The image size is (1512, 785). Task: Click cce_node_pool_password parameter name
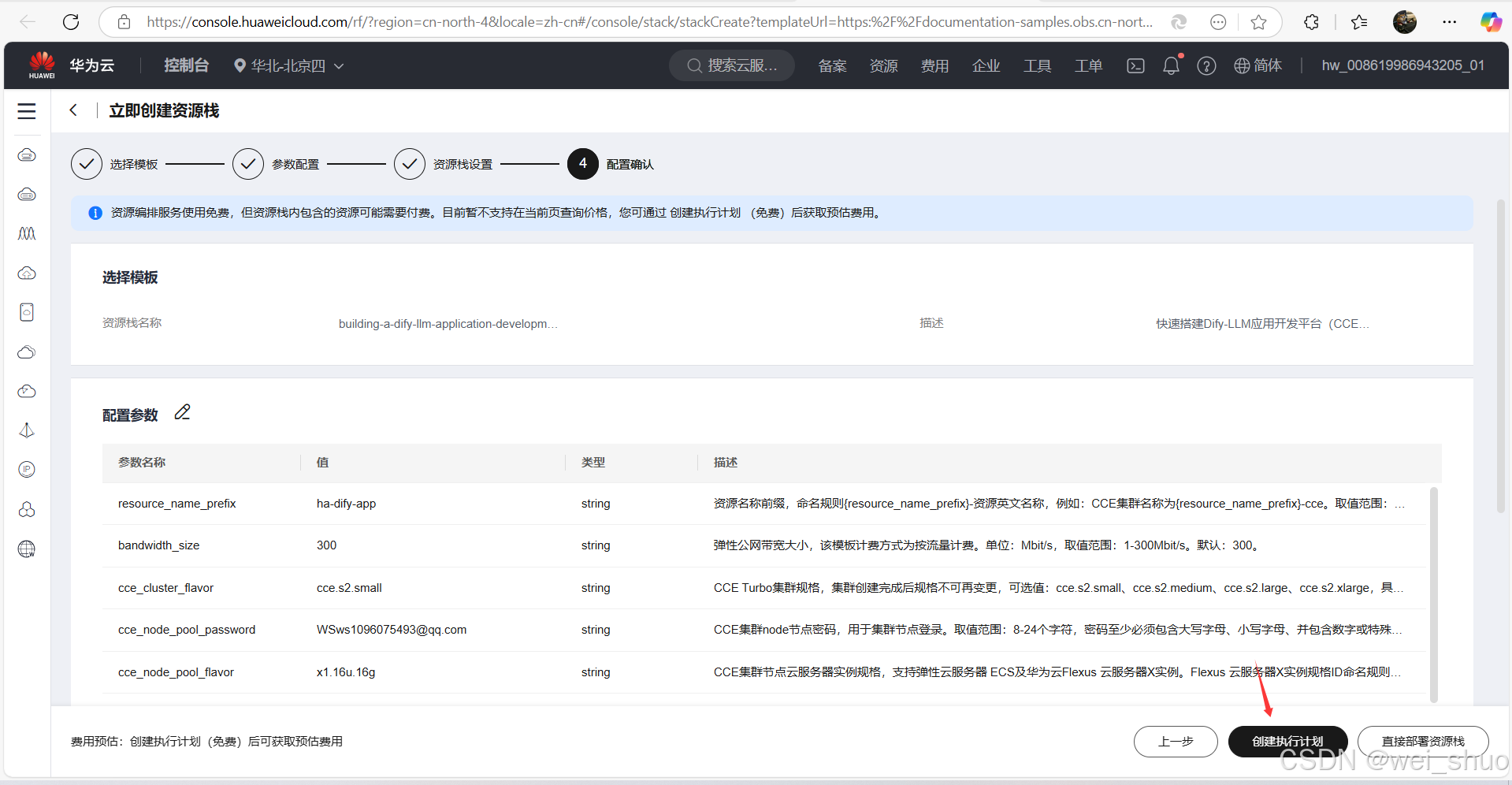coord(187,630)
